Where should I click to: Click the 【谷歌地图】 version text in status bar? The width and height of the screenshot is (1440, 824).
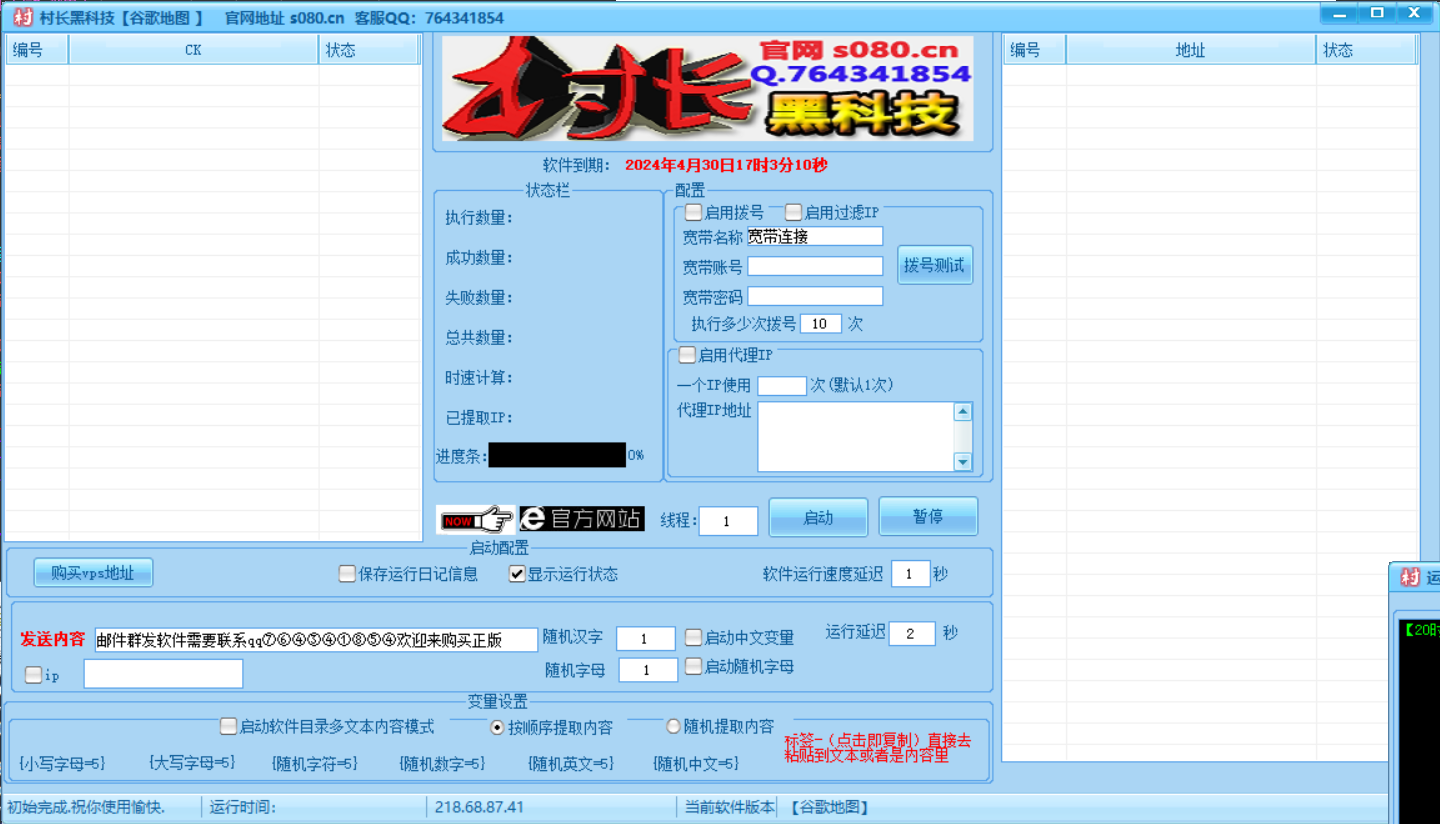829,807
